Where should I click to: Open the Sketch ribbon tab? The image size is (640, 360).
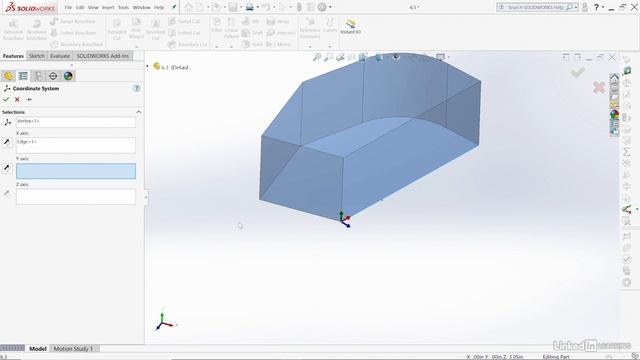[37, 56]
